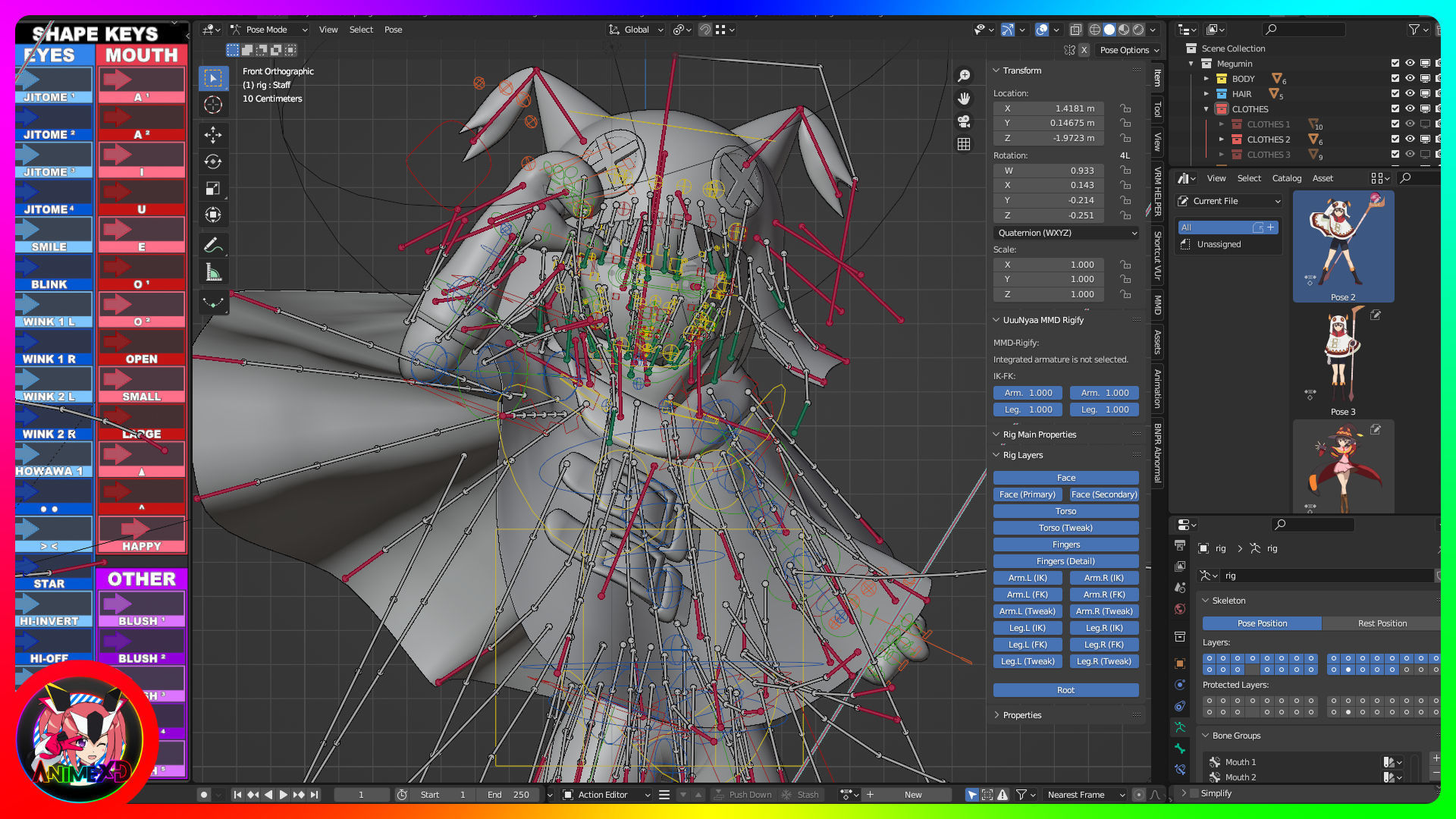The height and width of the screenshot is (819, 1456).
Task: Jump to the start frame
Action: (237, 795)
